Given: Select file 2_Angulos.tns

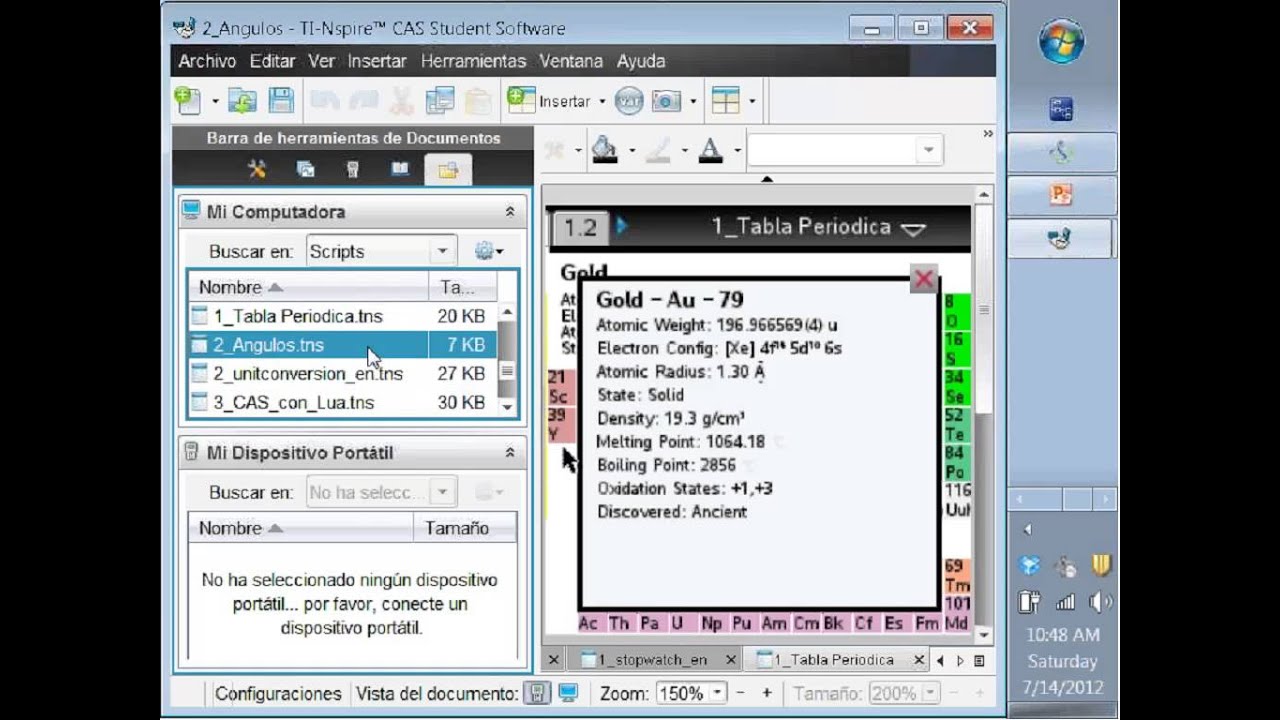Looking at the screenshot, I should click(343, 345).
